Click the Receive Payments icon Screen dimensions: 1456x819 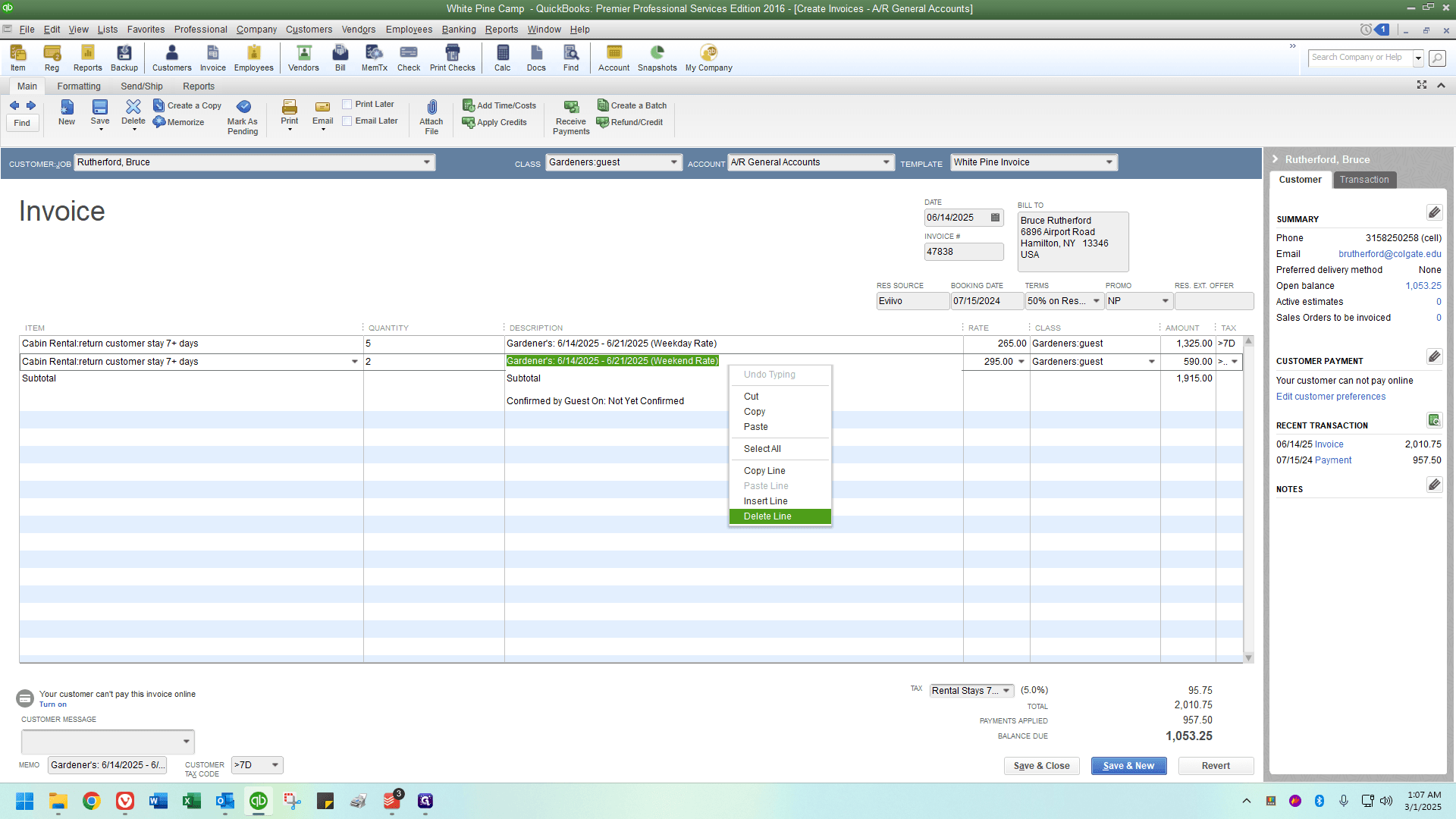point(571,118)
